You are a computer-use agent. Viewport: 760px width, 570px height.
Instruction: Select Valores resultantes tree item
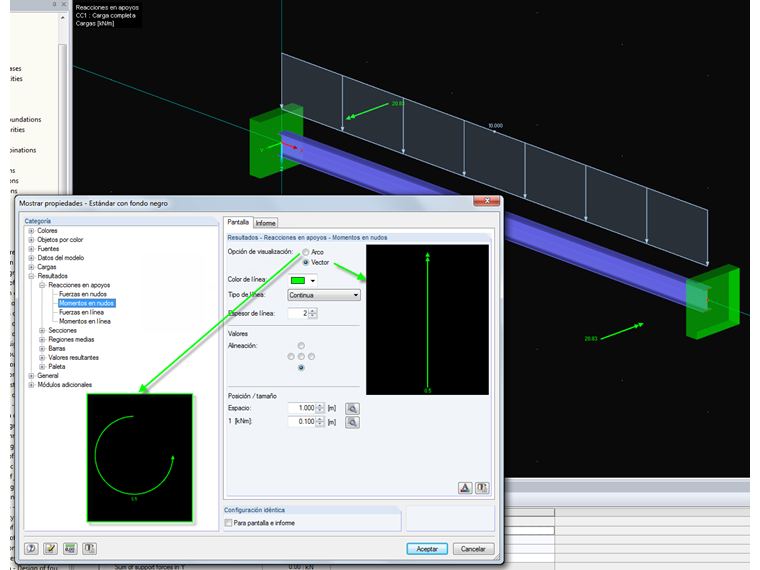click(x=73, y=358)
